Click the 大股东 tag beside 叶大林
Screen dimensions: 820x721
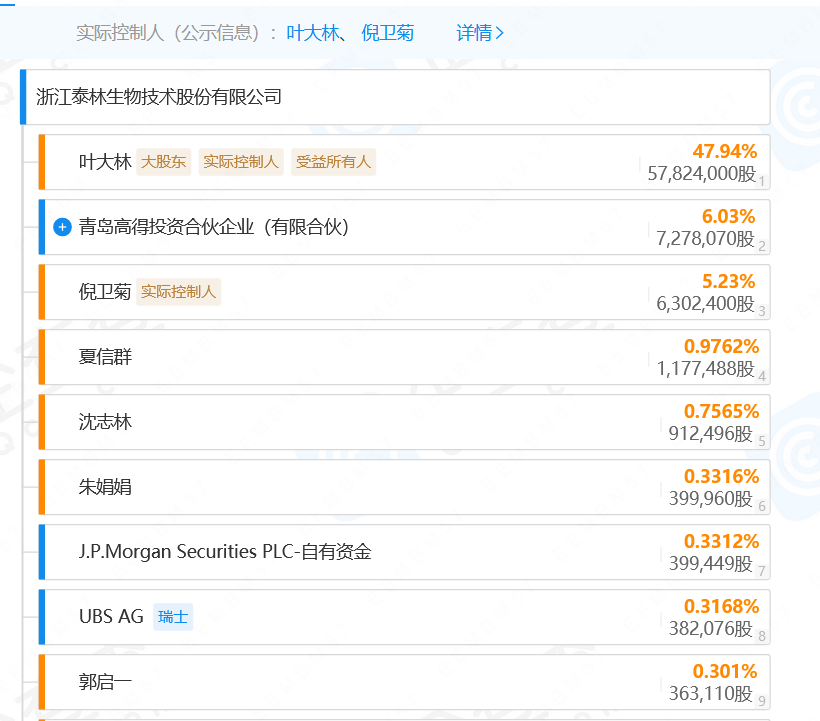click(x=164, y=162)
